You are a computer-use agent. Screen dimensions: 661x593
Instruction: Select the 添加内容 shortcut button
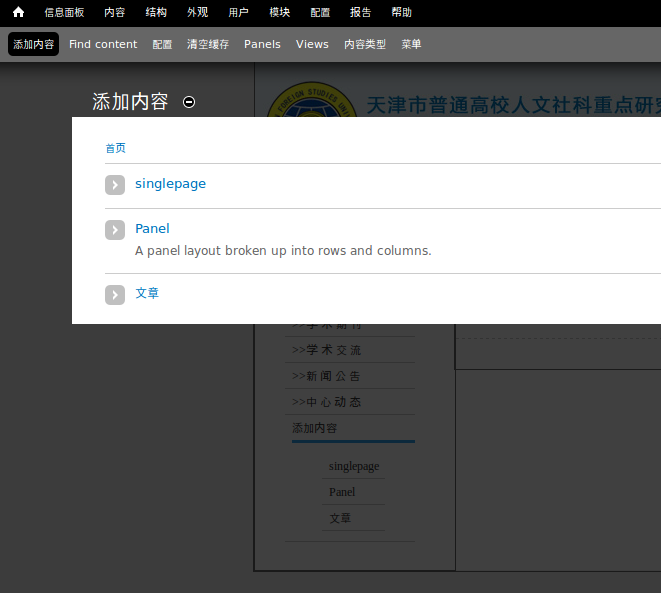click(33, 44)
